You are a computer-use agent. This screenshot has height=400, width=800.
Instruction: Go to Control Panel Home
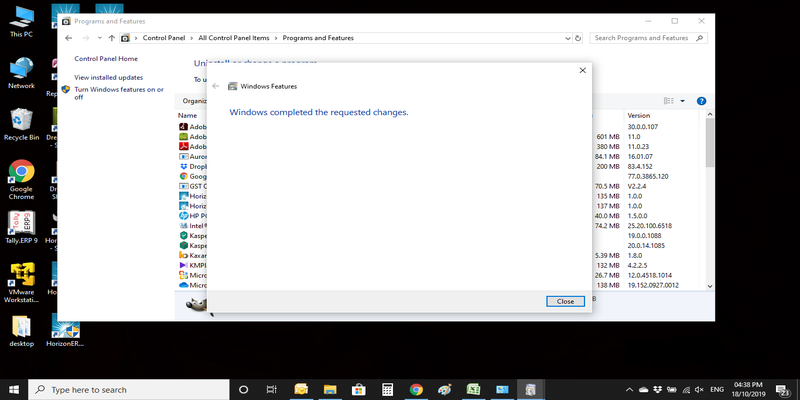coord(106,59)
